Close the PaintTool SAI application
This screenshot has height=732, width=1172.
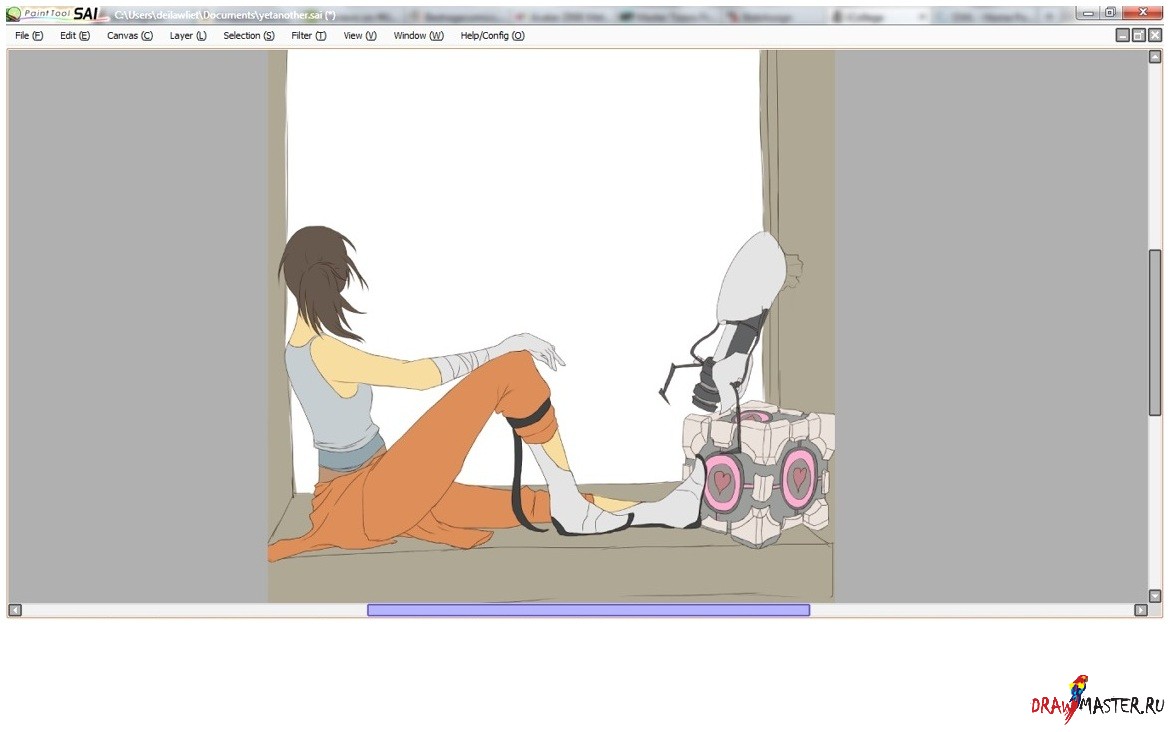point(1142,13)
